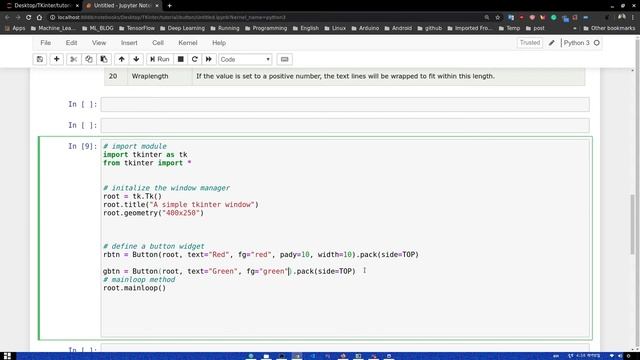Open the Running bookmark folder
The height and width of the screenshot is (360, 640).
click(224, 28)
